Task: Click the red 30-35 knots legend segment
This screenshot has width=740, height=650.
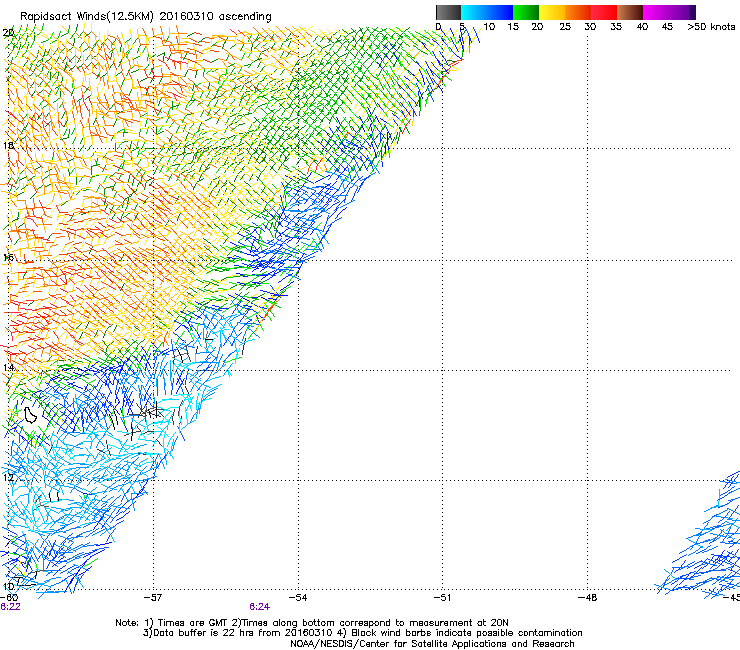Action: 604,12
